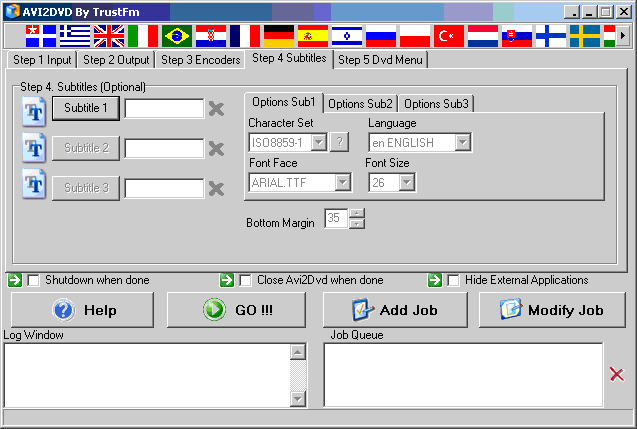
Task: Open Help with the Help button
Action: click(x=82, y=310)
